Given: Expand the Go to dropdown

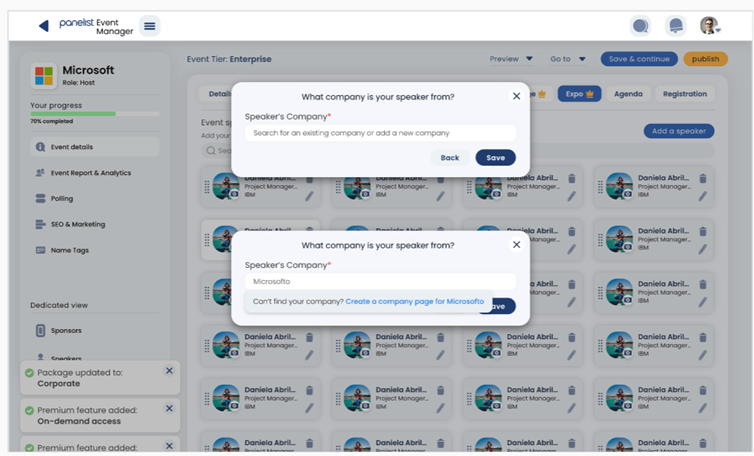Looking at the screenshot, I should point(567,59).
